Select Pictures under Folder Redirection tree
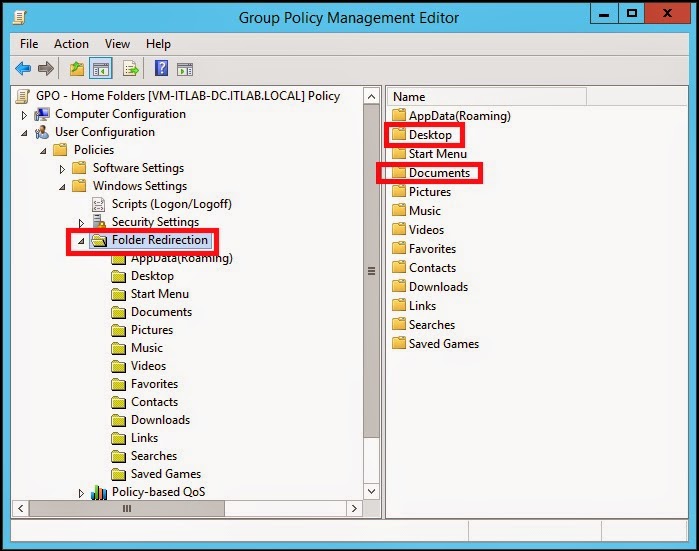This screenshot has width=699, height=551. pos(152,330)
